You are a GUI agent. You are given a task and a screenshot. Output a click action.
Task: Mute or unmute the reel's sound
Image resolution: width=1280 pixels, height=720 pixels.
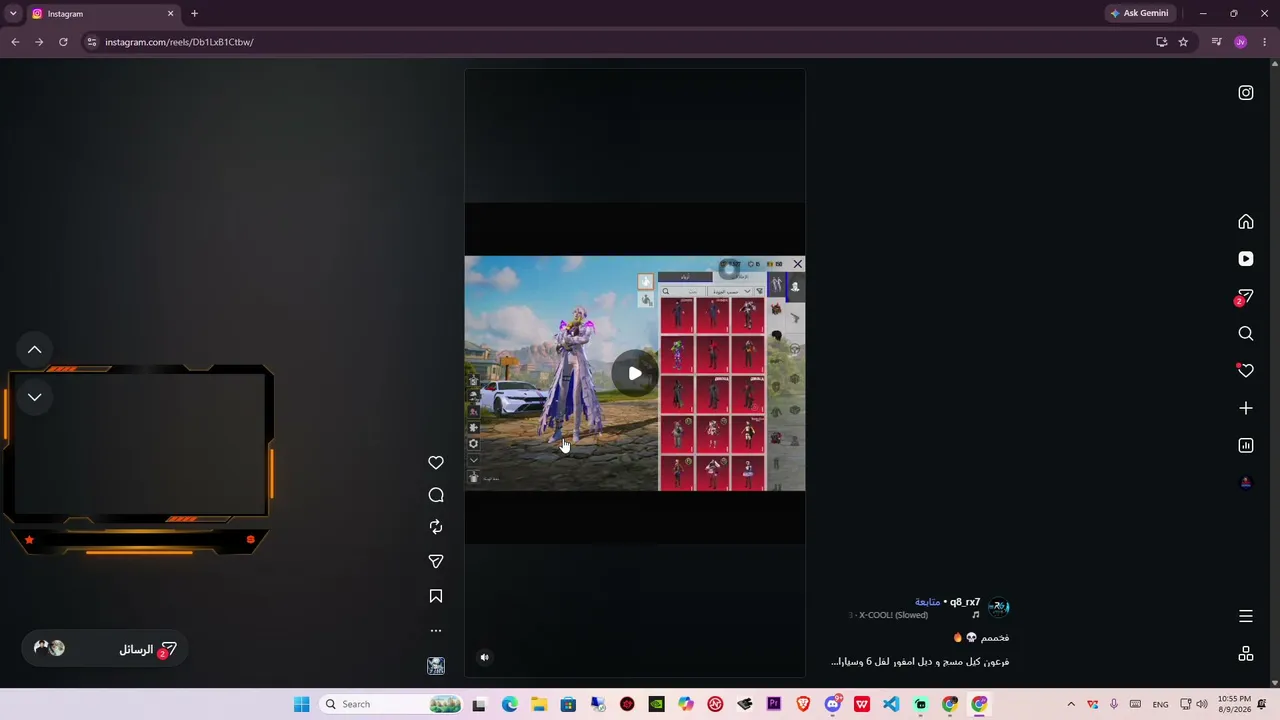(485, 657)
